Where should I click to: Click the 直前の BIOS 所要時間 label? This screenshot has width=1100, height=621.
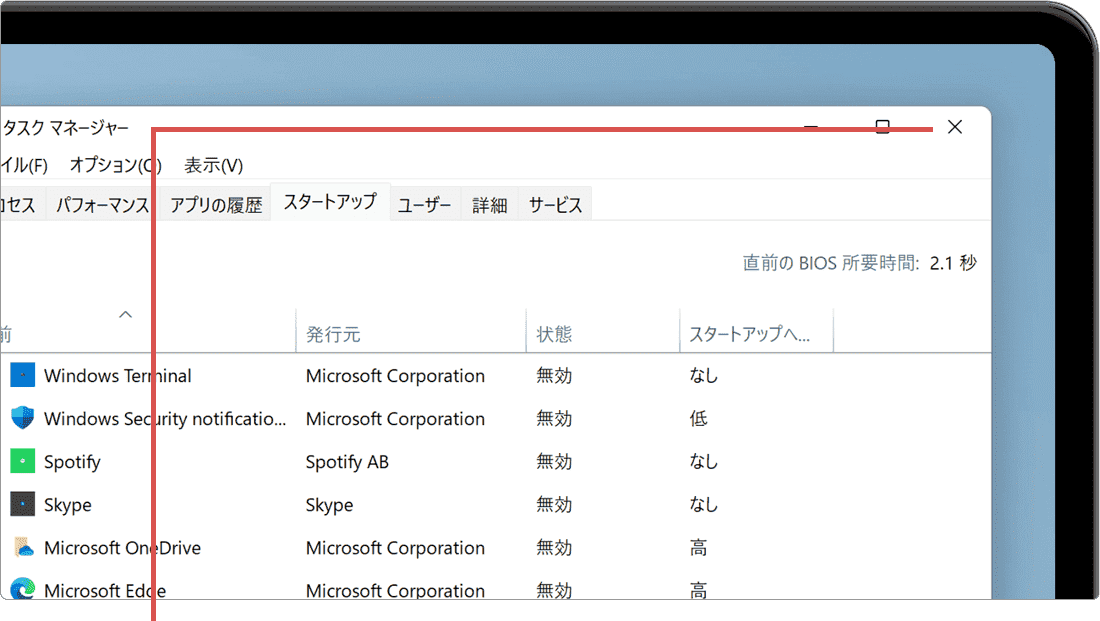[831, 263]
